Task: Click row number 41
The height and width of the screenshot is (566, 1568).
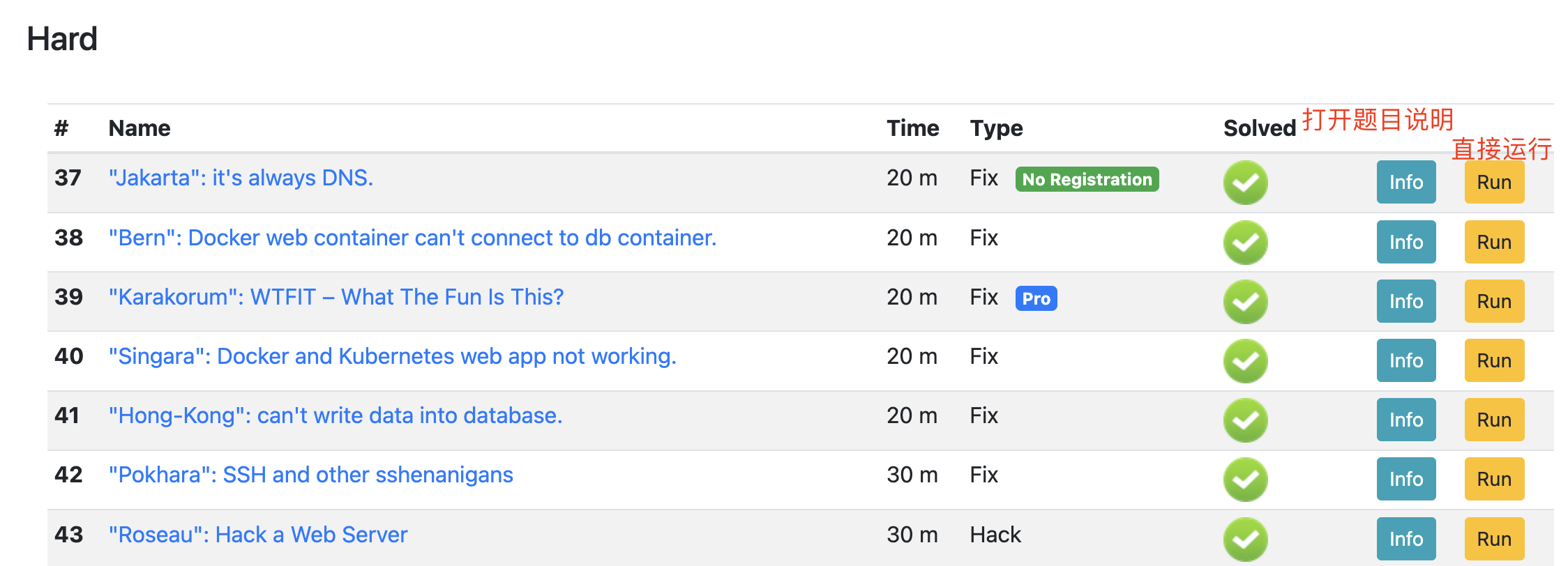Action: 67,415
